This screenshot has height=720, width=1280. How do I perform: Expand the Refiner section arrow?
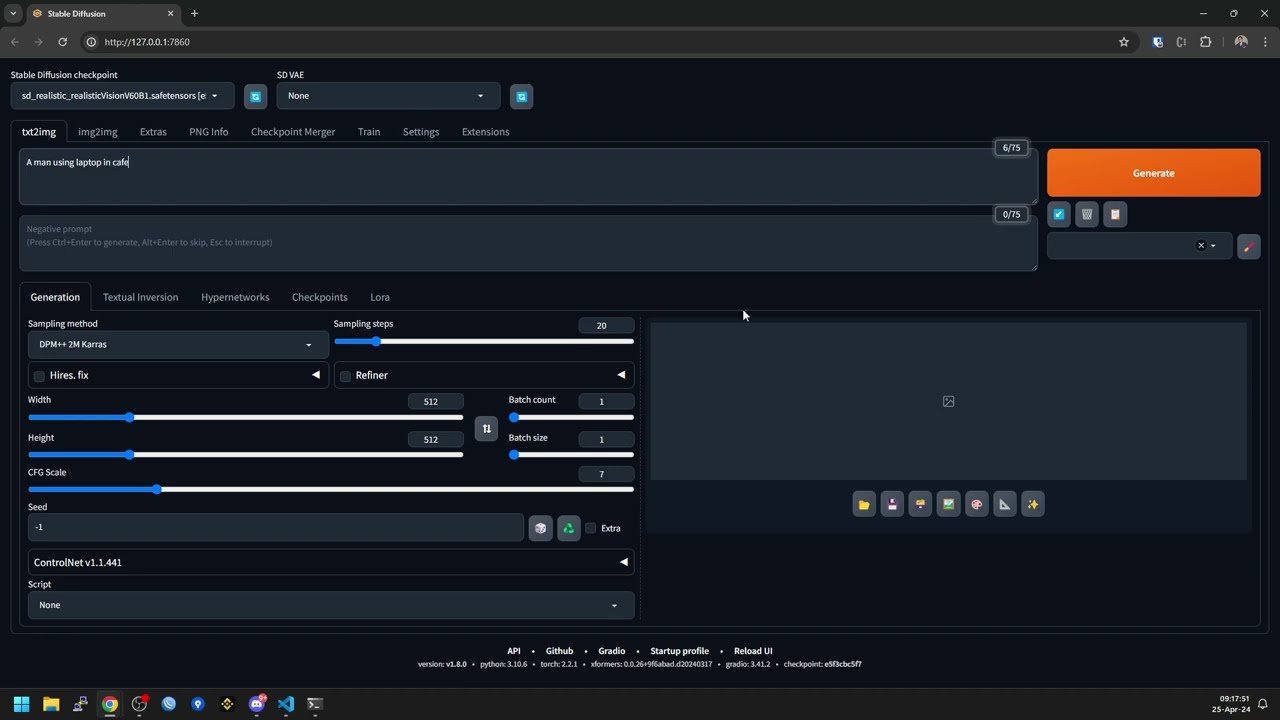(621, 375)
